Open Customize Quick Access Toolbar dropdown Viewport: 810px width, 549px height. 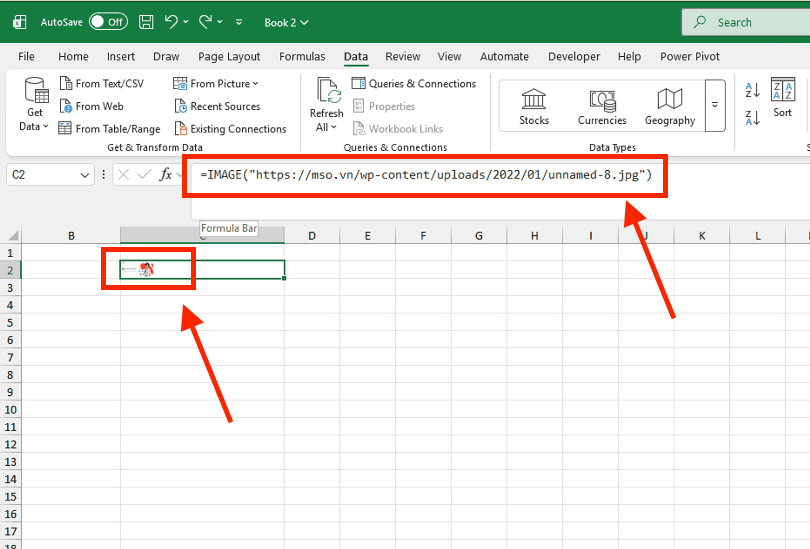[x=239, y=22]
